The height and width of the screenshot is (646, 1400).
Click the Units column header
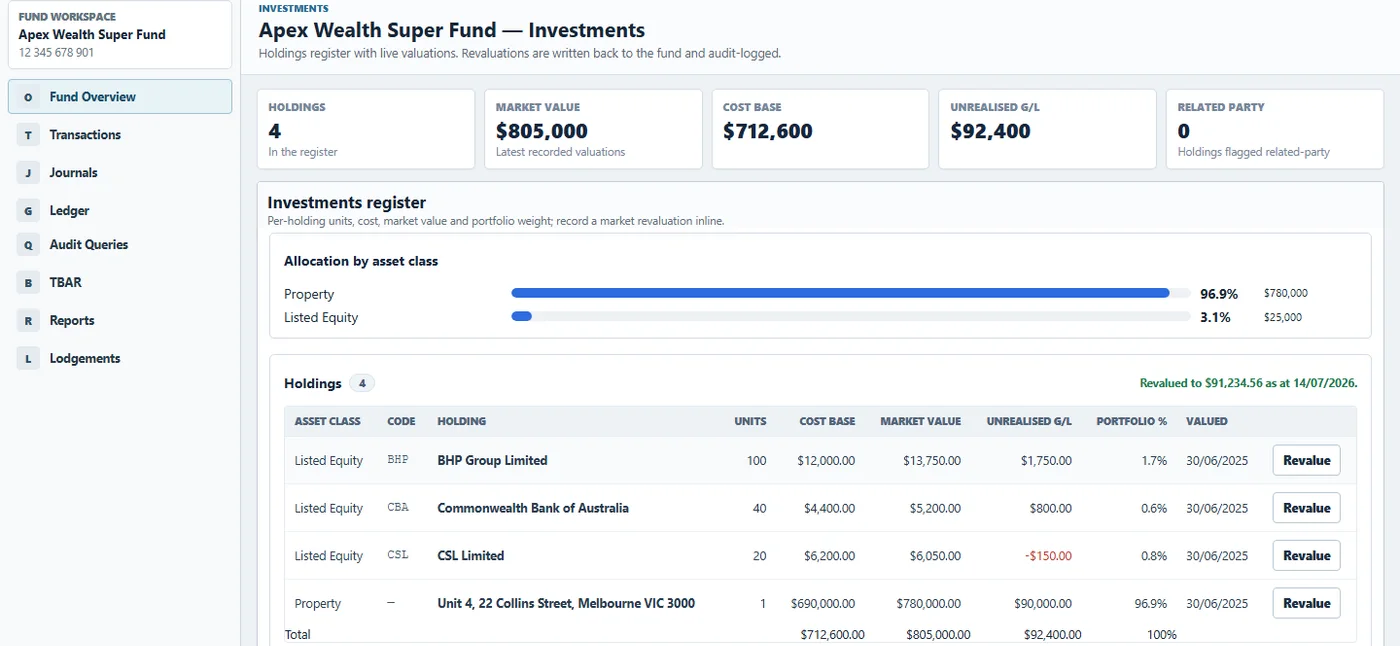point(750,421)
